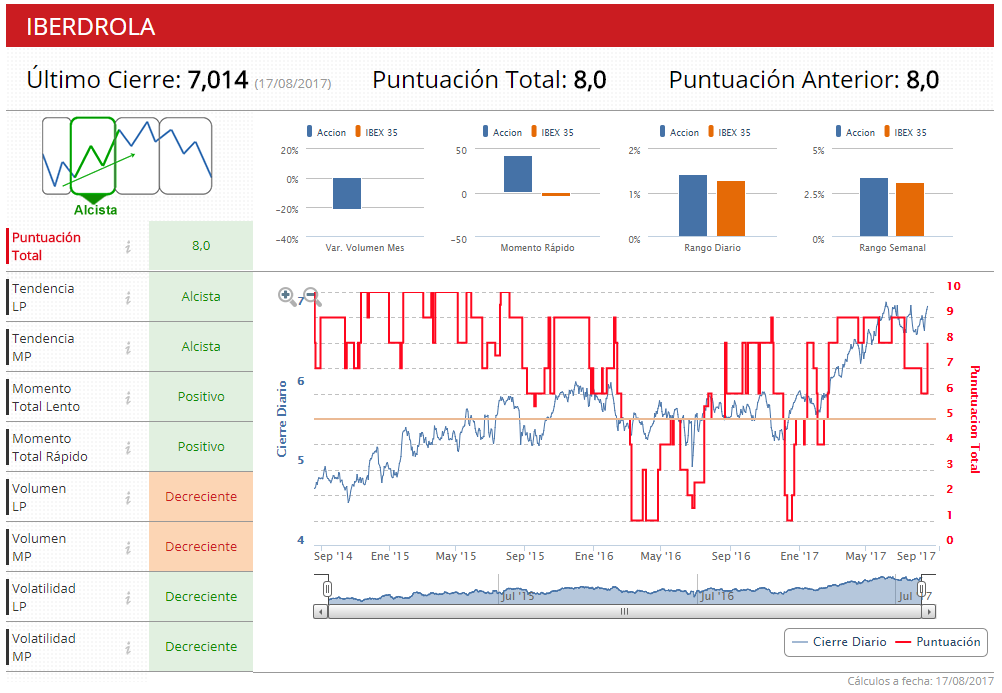This screenshot has width=1002, height=693.
Task: Click the Cálculos a fecha footer text
Action: 920,681
